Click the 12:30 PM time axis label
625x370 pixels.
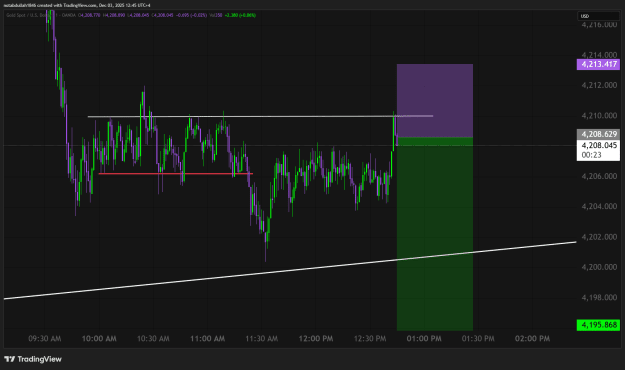[x=370, y=339]
